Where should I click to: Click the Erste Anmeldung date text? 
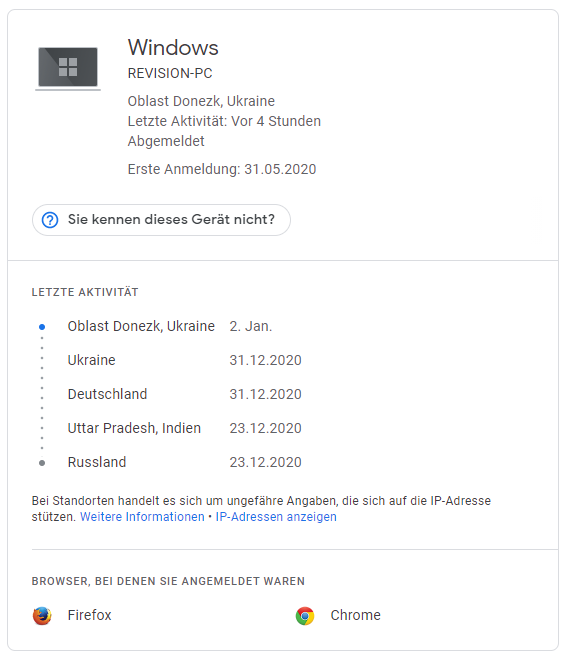(x=222, y=169)
